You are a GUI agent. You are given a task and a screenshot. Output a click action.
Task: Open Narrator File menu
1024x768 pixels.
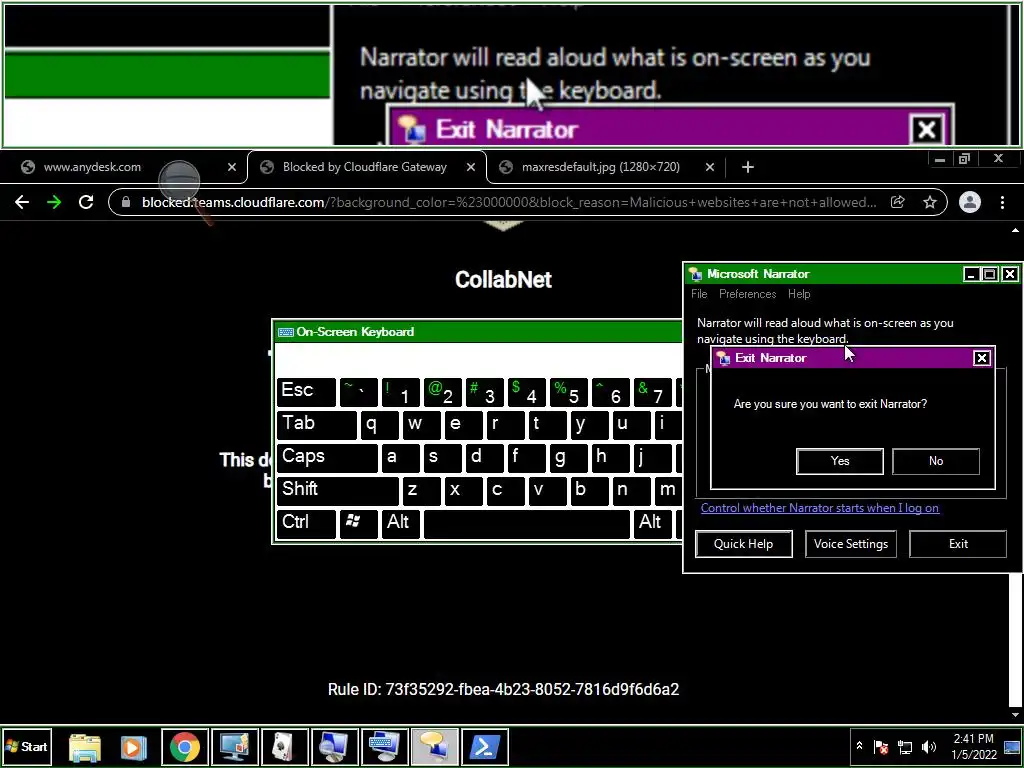(x=699, y=294)
